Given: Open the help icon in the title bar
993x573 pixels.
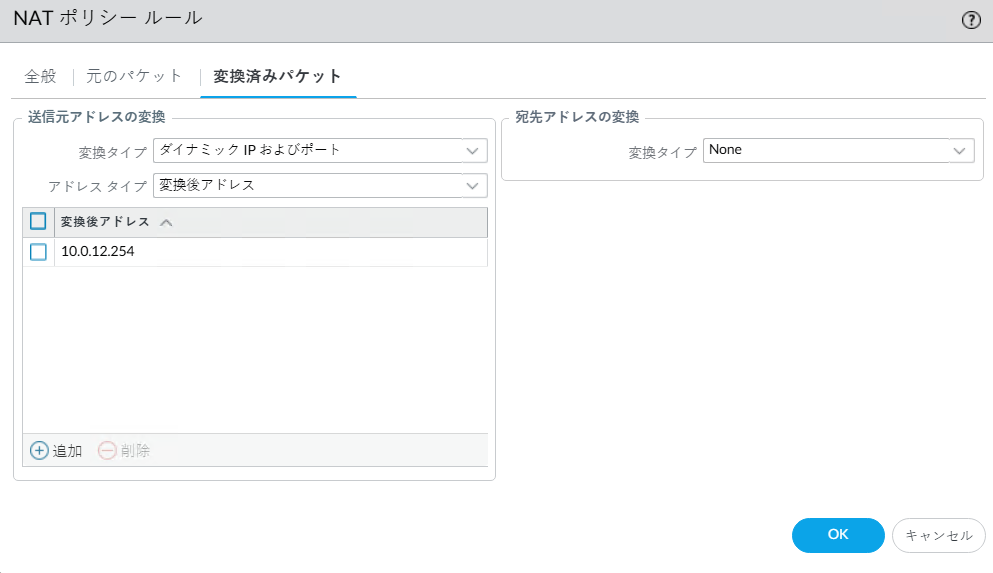Looking at the screenshot, I should tap(970, 20).
